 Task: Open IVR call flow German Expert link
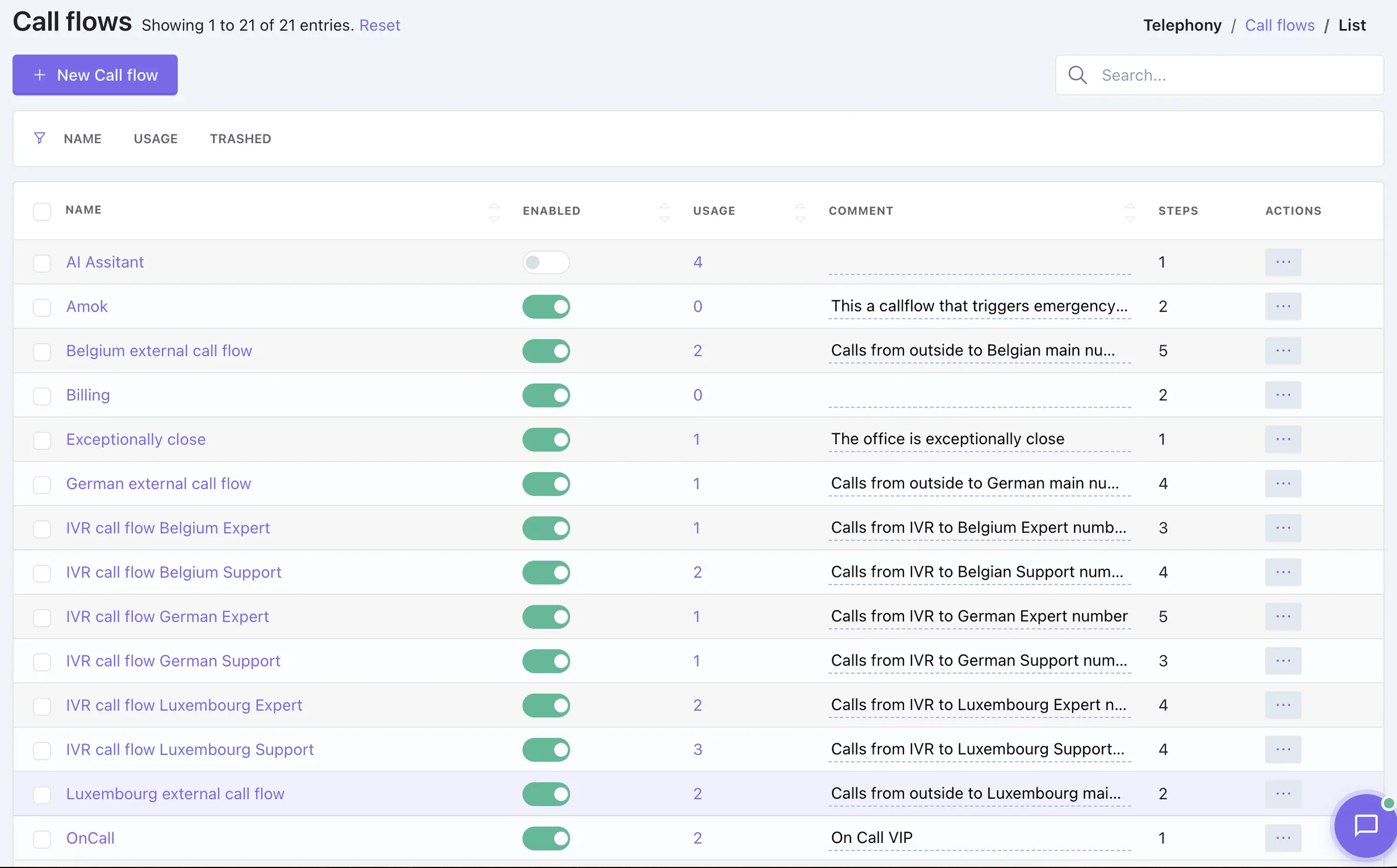tap(167, 617)
